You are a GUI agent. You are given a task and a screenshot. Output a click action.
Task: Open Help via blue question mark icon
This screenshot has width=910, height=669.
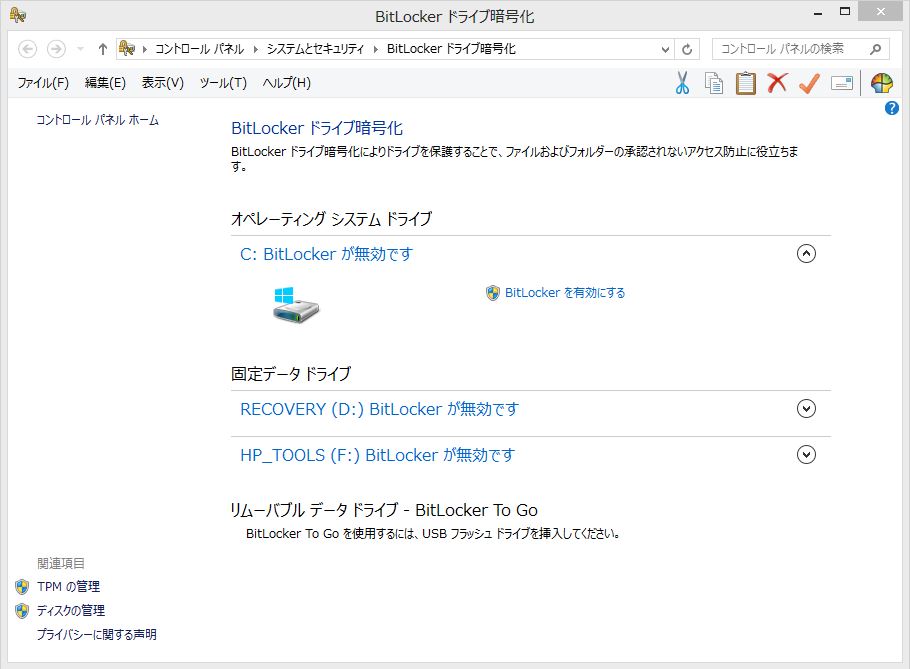pos(891,108)
